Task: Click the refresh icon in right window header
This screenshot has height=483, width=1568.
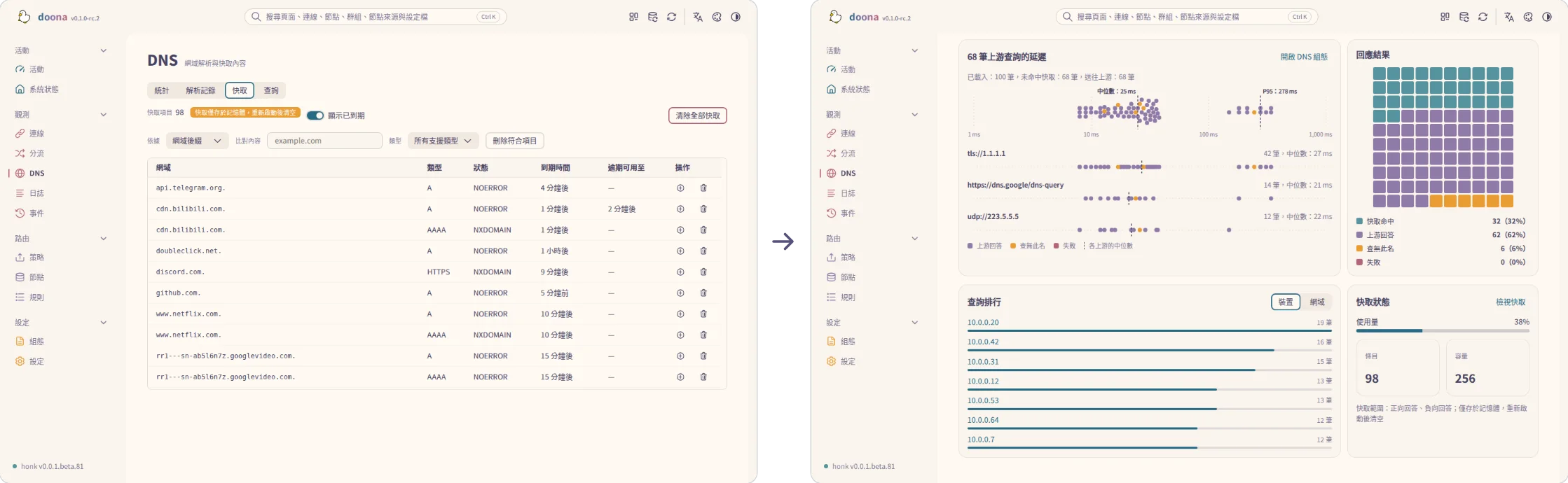Action: [x=1483, y=17]
